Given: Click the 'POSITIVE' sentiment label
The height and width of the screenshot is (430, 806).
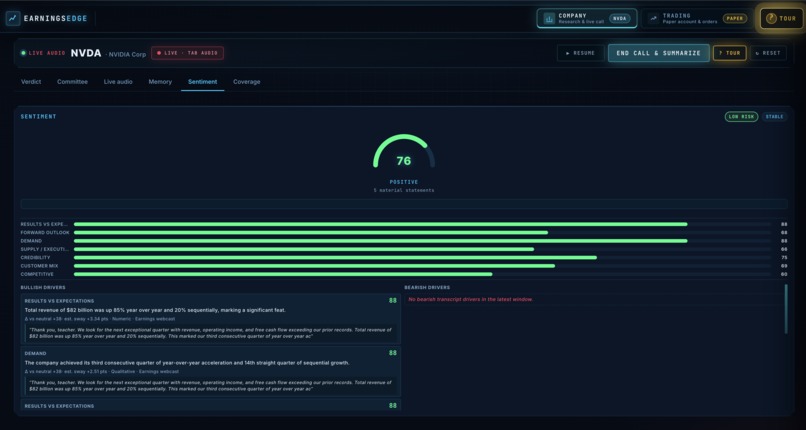Looking at the screenshot, I should tap(404, 182).
